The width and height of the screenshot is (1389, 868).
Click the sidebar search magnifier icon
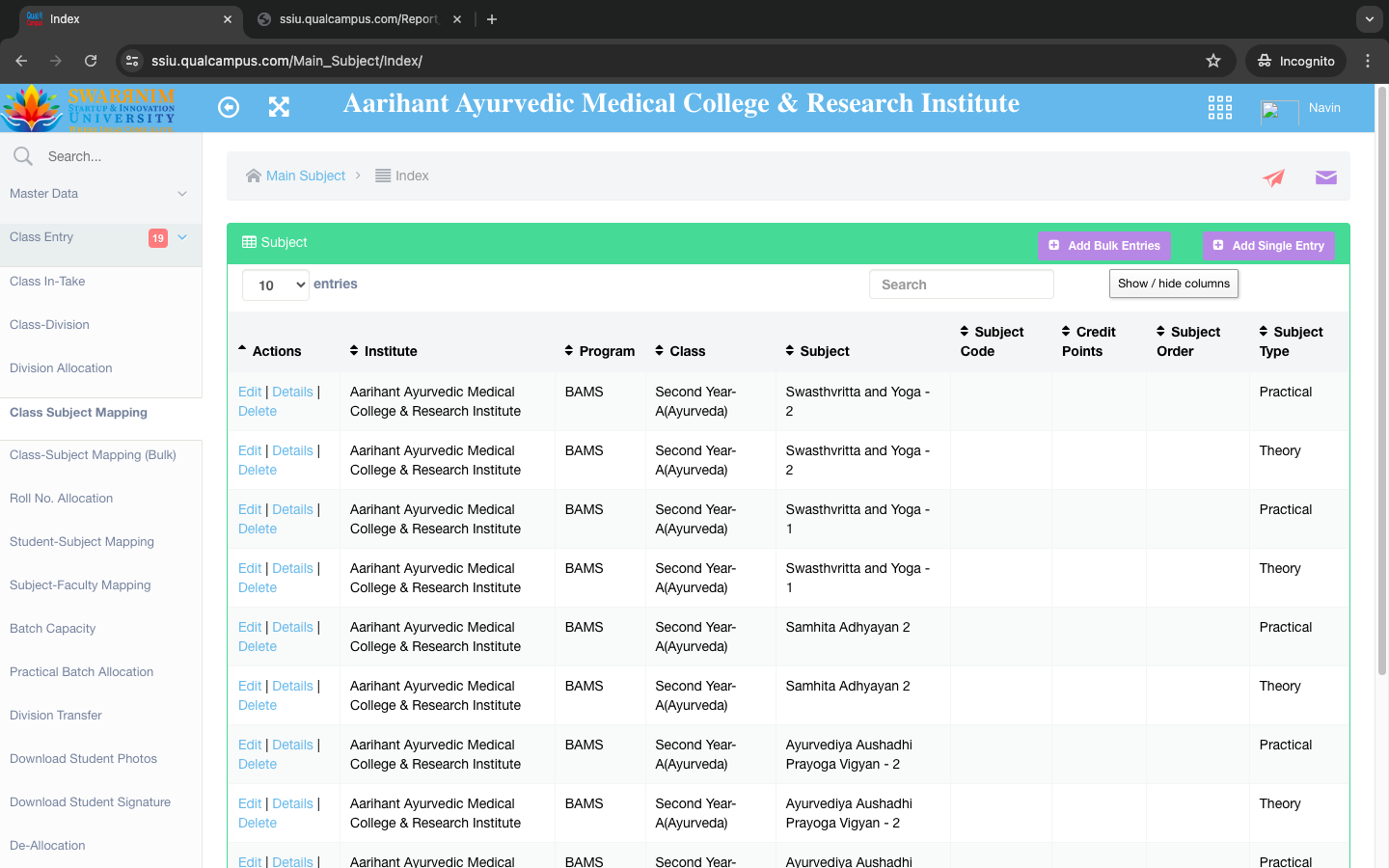click(x=23, y=156)
